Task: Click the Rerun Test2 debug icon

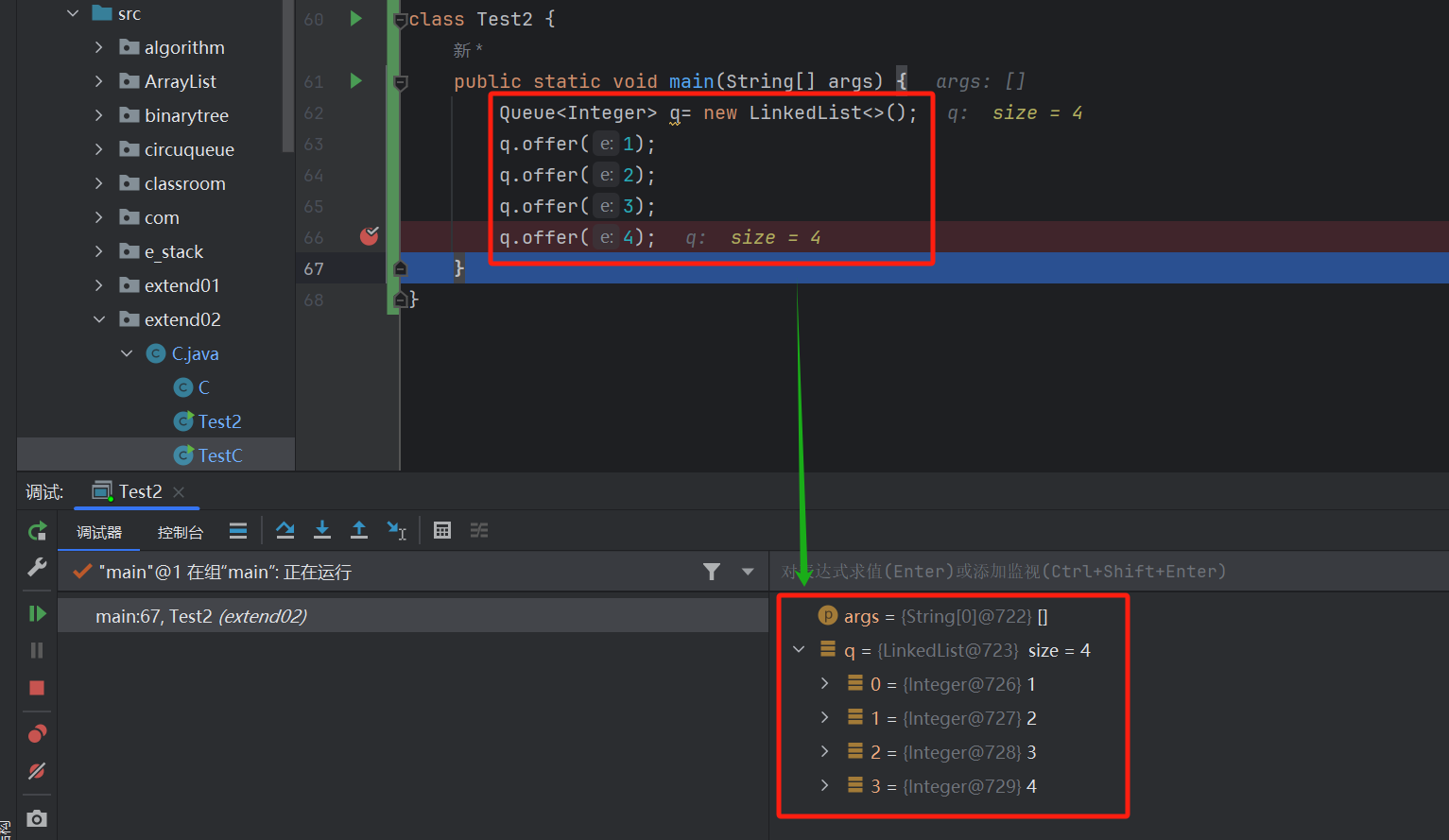Action: coord(37,532)
